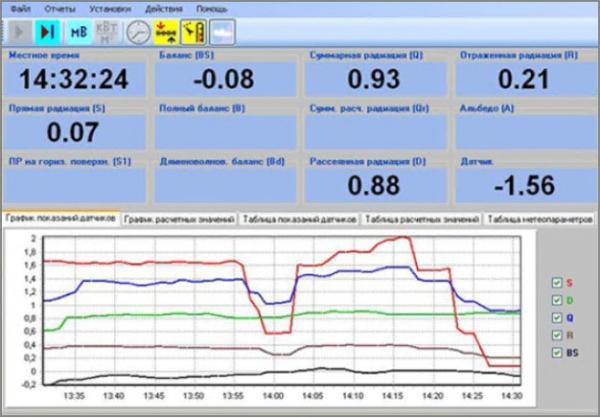Open the Отчеты menu
The image size is (600, 418).
(60, 9)
